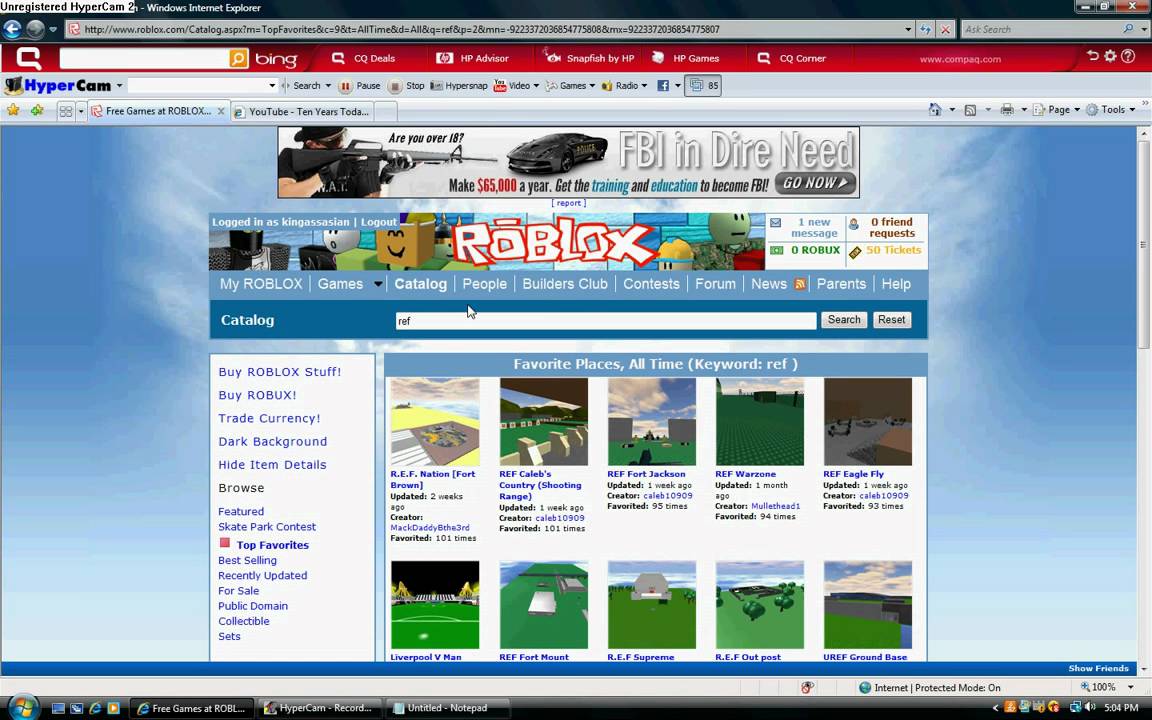
Task: Select Recently Updated browse option
Action: point(262,575)
